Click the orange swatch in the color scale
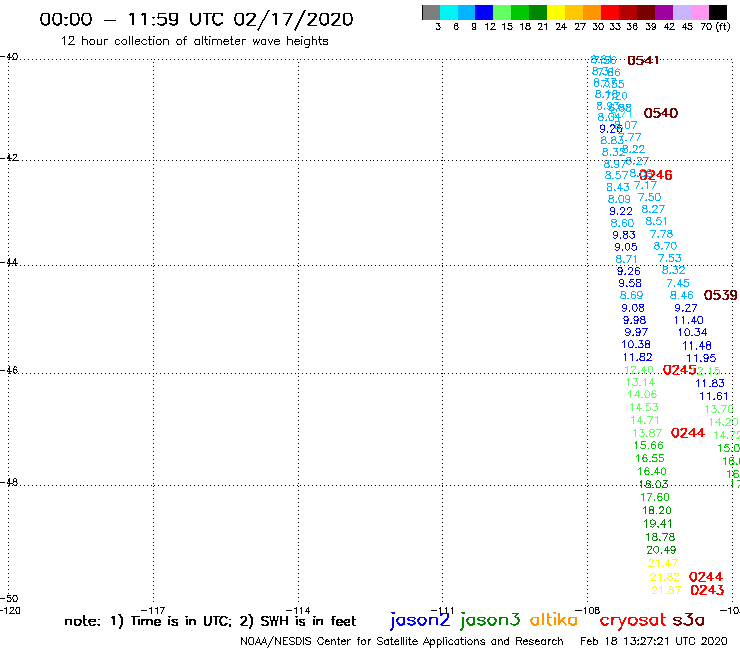 592,12
